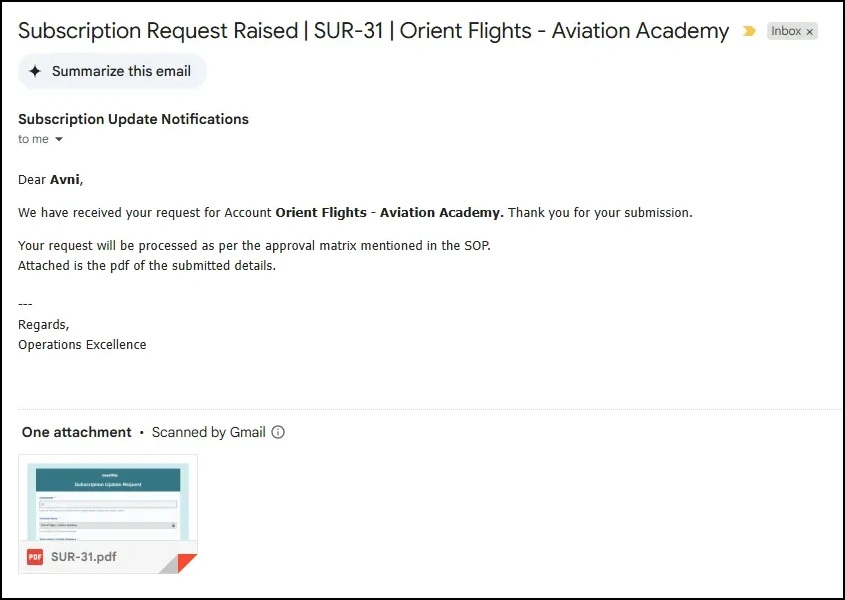Viewport: 845px width, 600px height.
Task: Click the sparkle icon in the Summarize button
Action: (35, 71)
